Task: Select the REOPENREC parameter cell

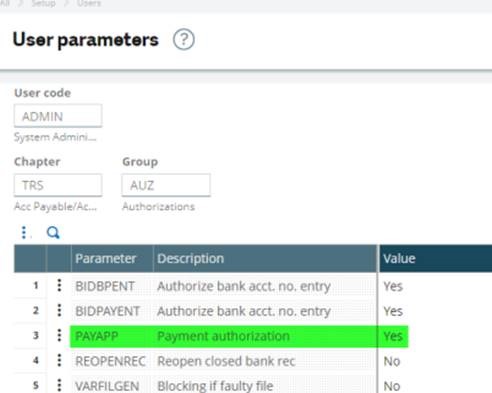Action: click(x=112, y=361)
